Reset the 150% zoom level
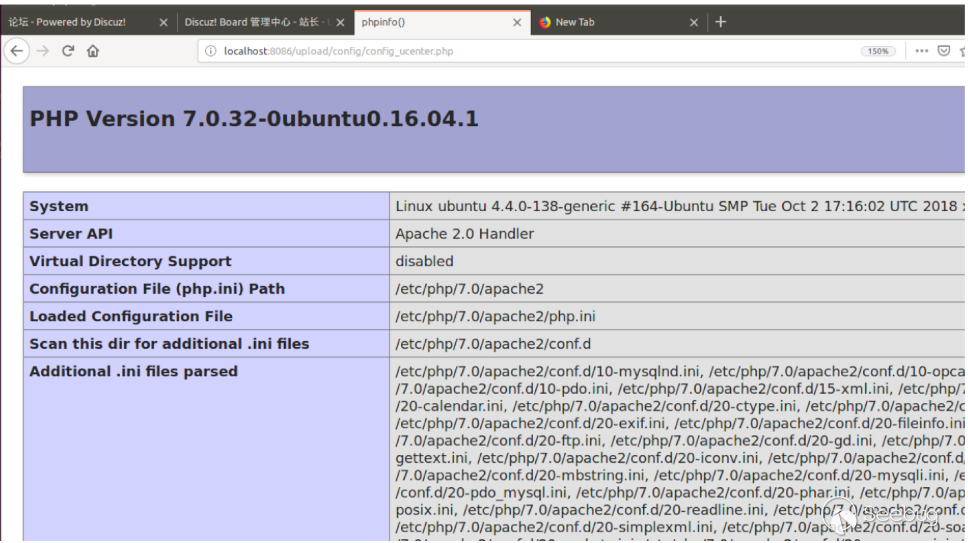 [x=878, y=51]
